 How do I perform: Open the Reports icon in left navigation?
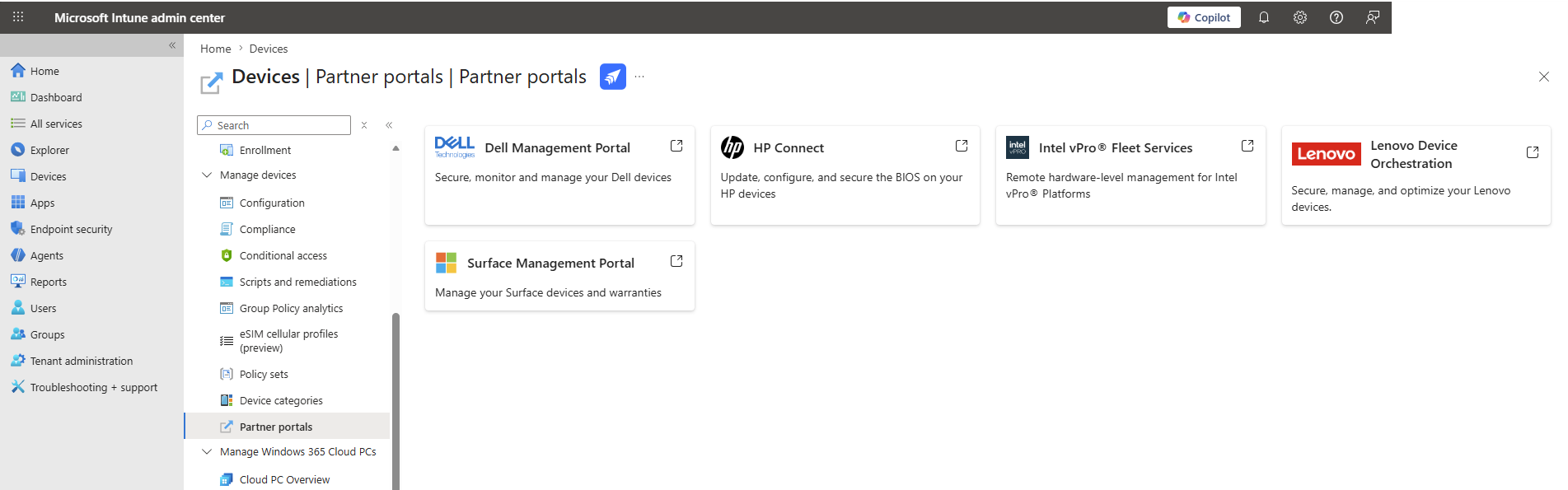click(x=18, y=282)
